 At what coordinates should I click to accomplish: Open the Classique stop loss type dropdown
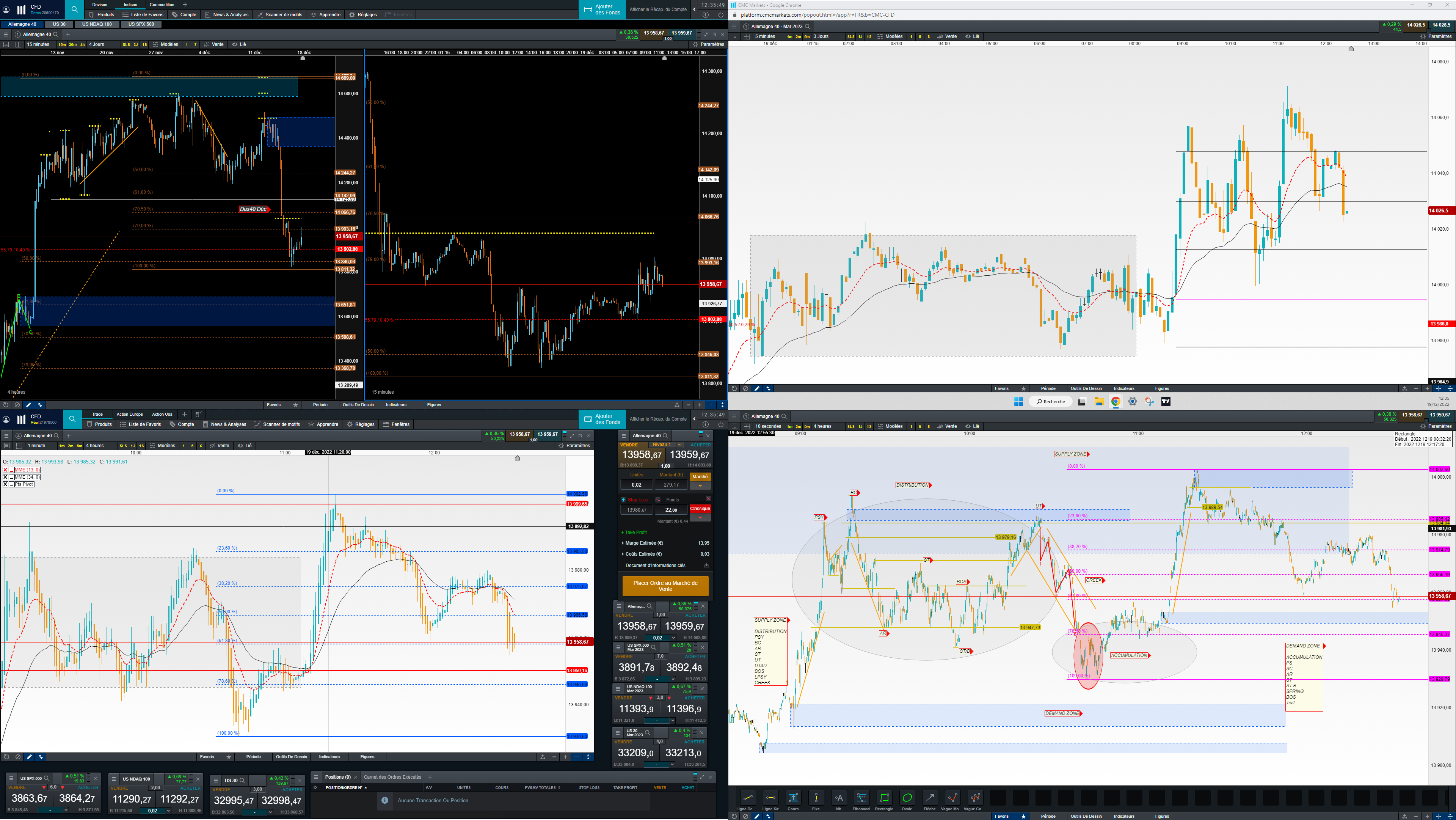tap(700, 517)
